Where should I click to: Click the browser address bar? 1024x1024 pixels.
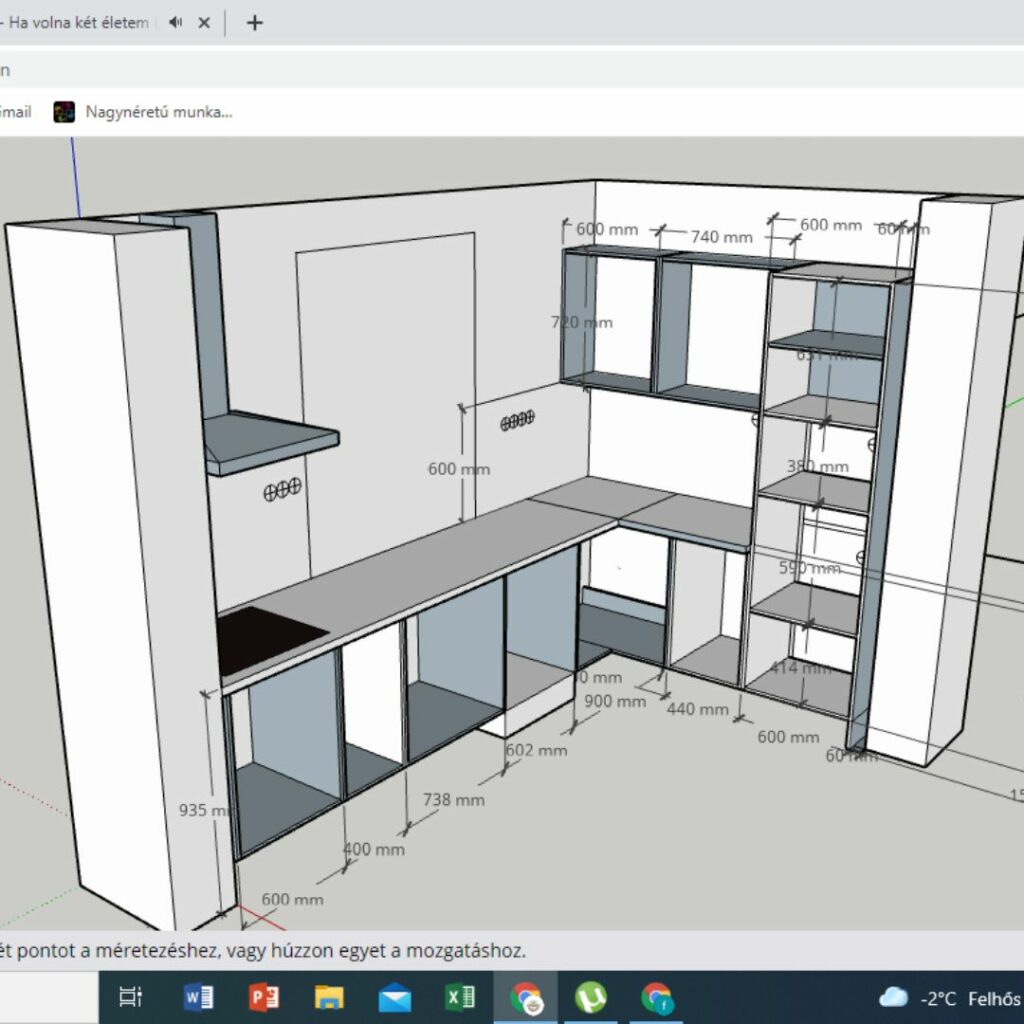(x=512, y=70)
